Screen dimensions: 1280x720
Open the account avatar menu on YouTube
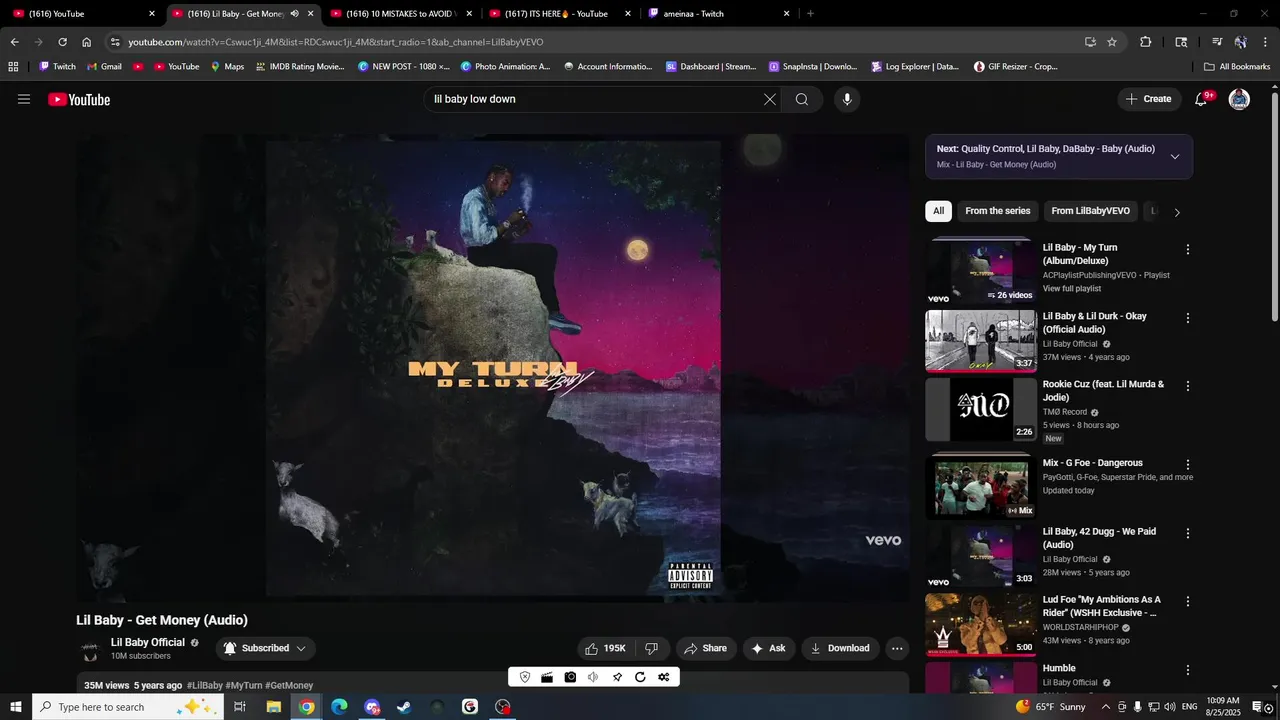pos(1239,99)
